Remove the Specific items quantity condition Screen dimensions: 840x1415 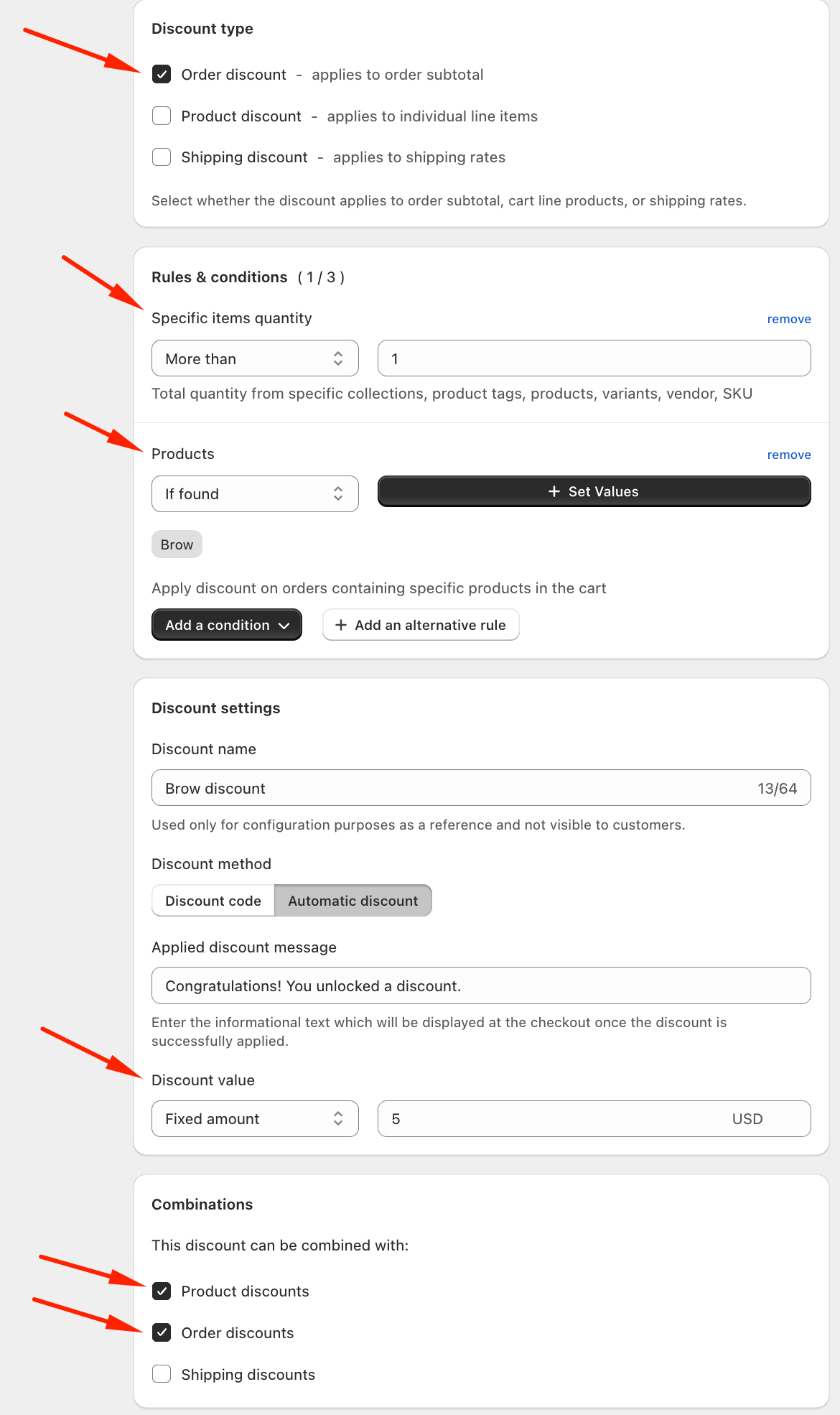click(x=788, y=319)
